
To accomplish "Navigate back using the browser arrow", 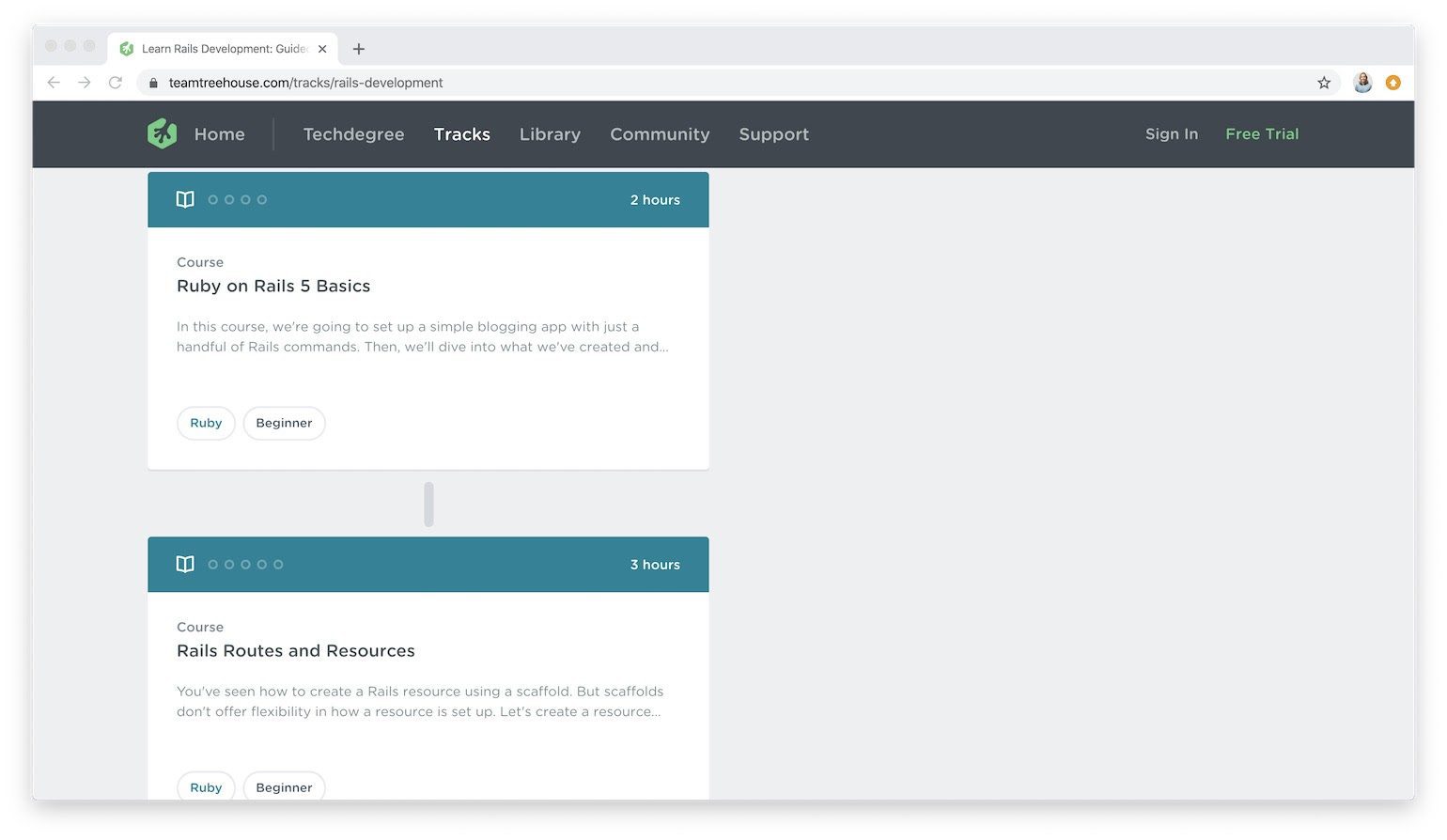I will (54, 83).
